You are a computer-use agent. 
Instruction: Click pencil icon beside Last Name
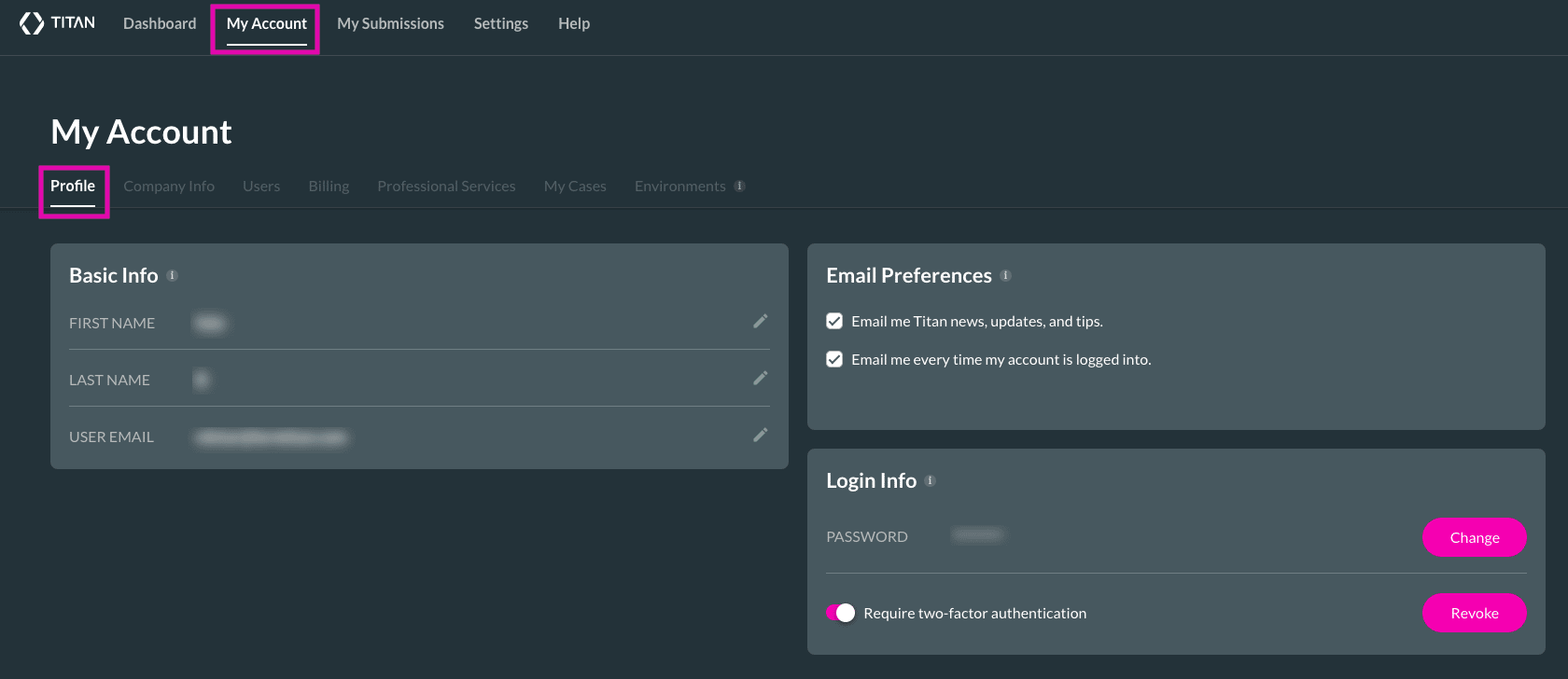(x=760, y=379)
